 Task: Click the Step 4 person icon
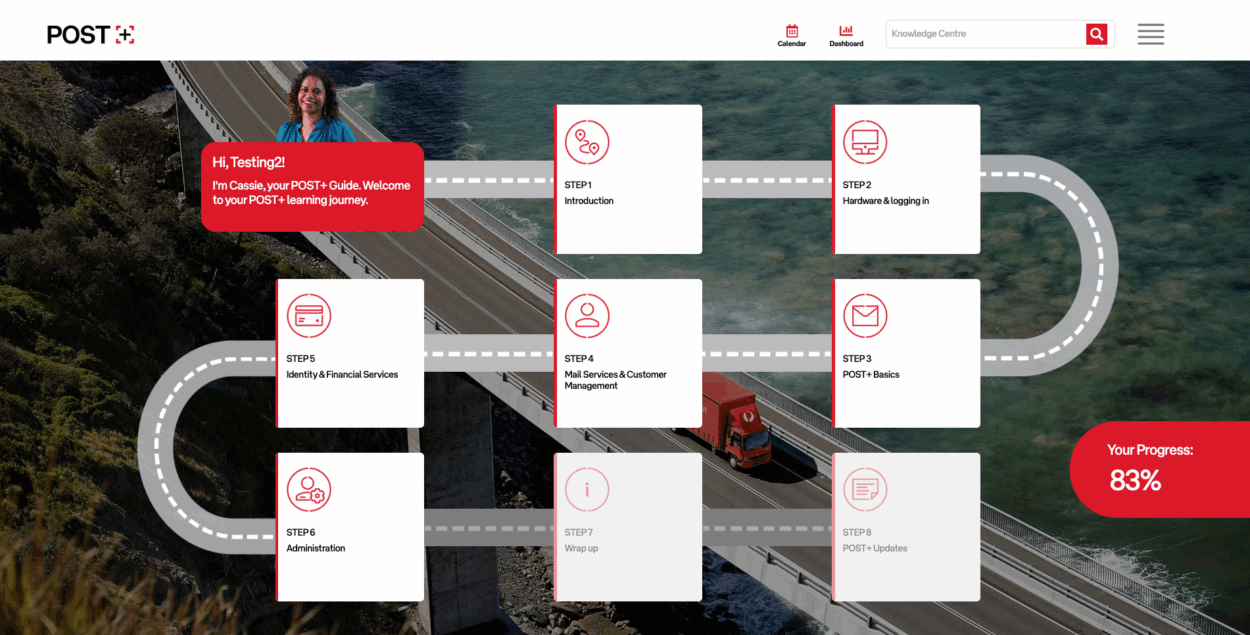point(587,316)
